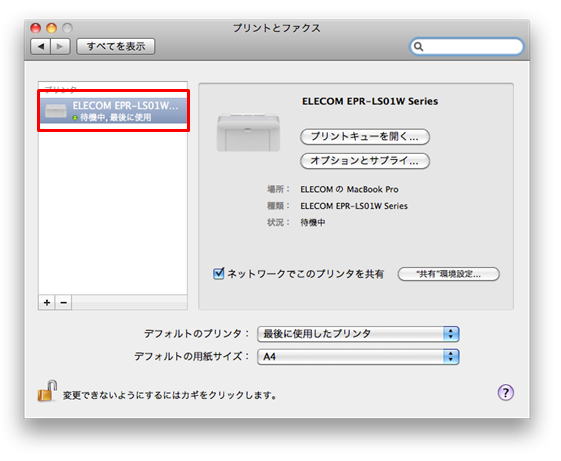Minimize the window with the yellow button
Viewport: 561px width, 461px height.
(52, 28)
